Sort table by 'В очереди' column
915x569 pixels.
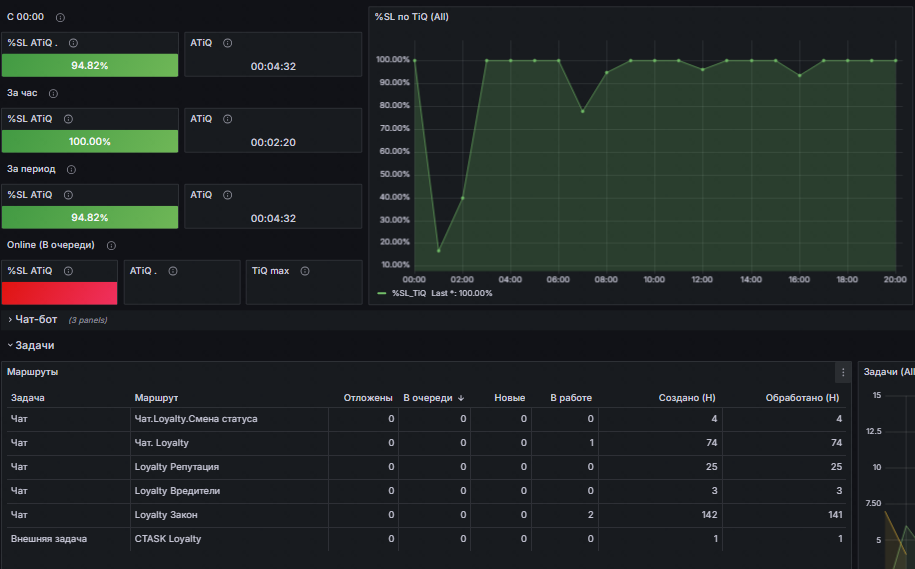click(x=433, y=398)
